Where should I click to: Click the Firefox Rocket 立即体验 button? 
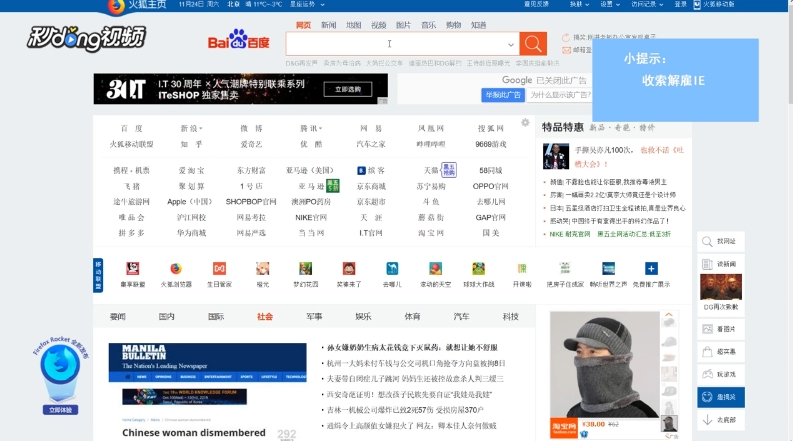coord(60,410)
